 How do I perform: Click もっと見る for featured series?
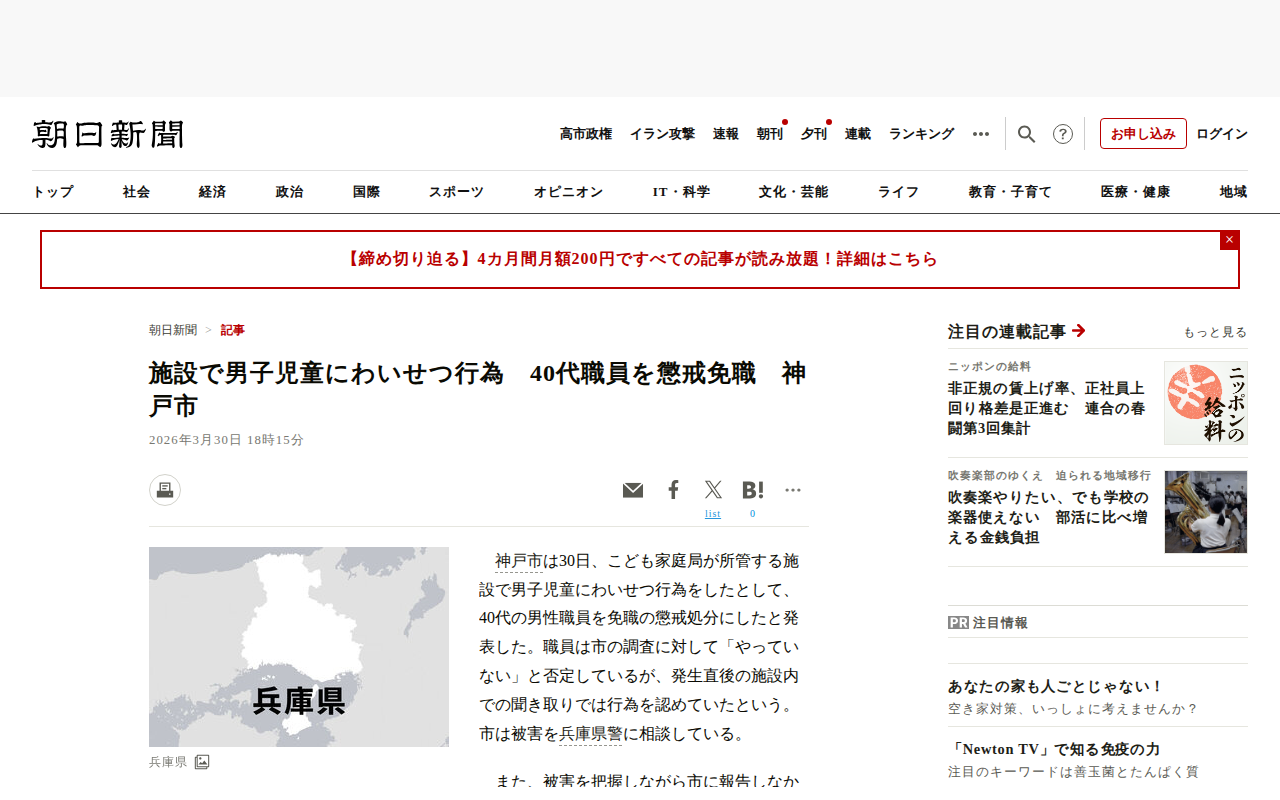[x=1215, y=332]
